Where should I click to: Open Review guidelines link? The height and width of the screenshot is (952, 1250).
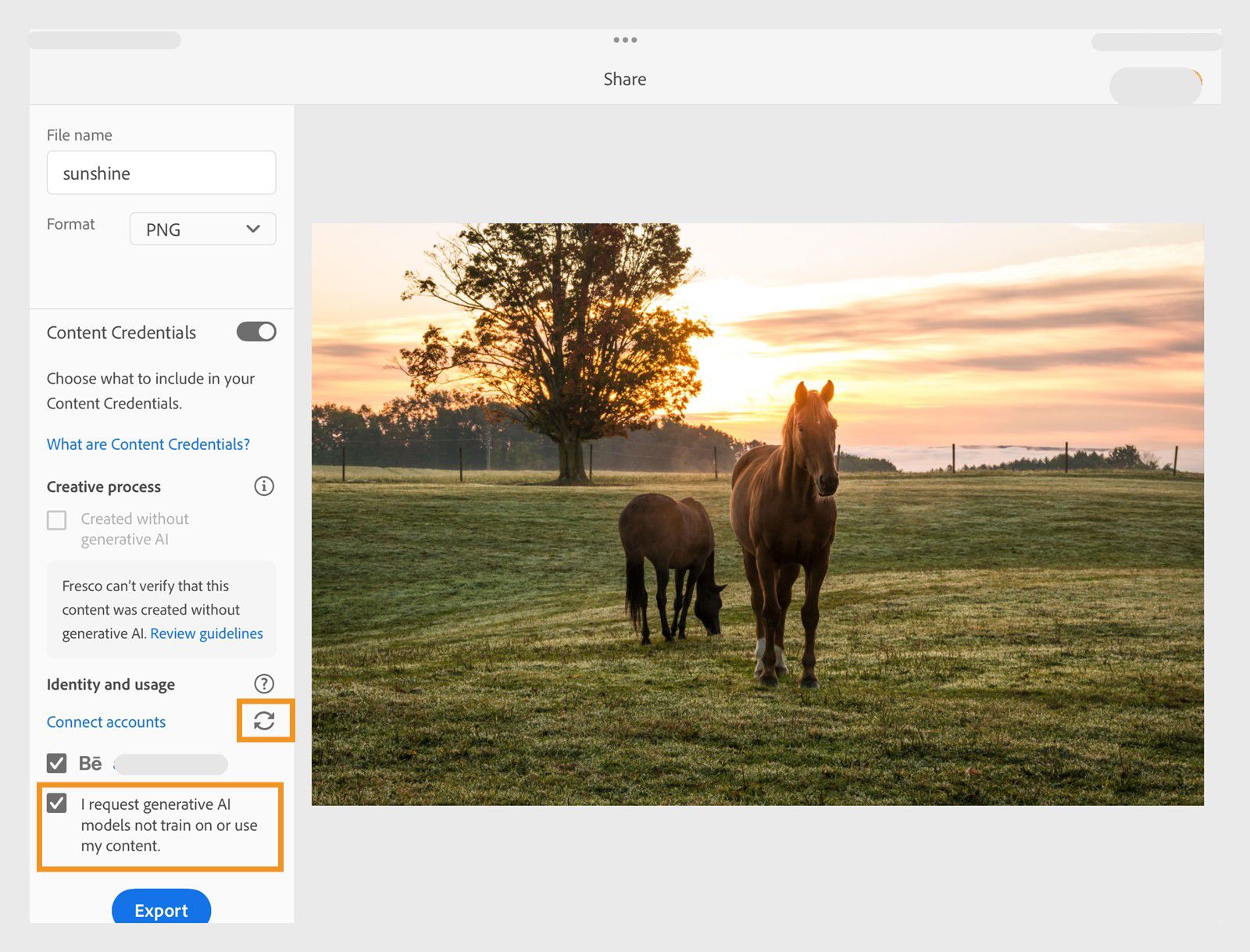[x=206, y=633]
